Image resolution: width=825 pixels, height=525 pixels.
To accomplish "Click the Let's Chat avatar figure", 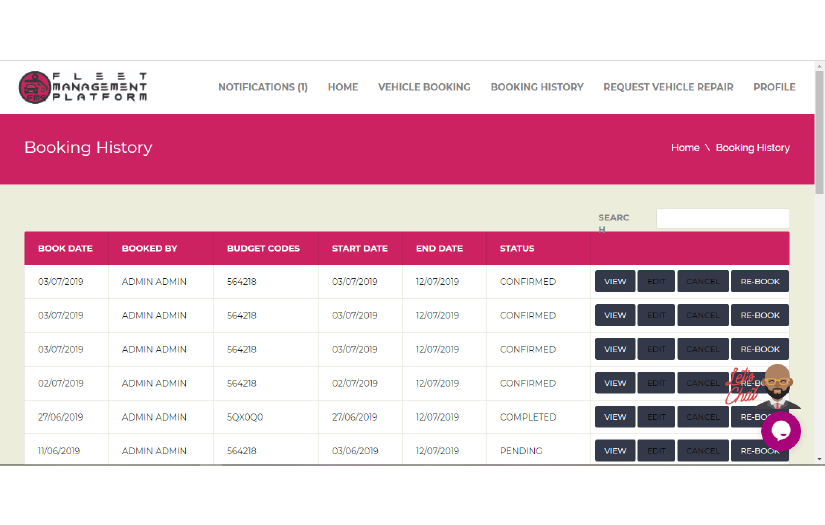I will 778,387.
